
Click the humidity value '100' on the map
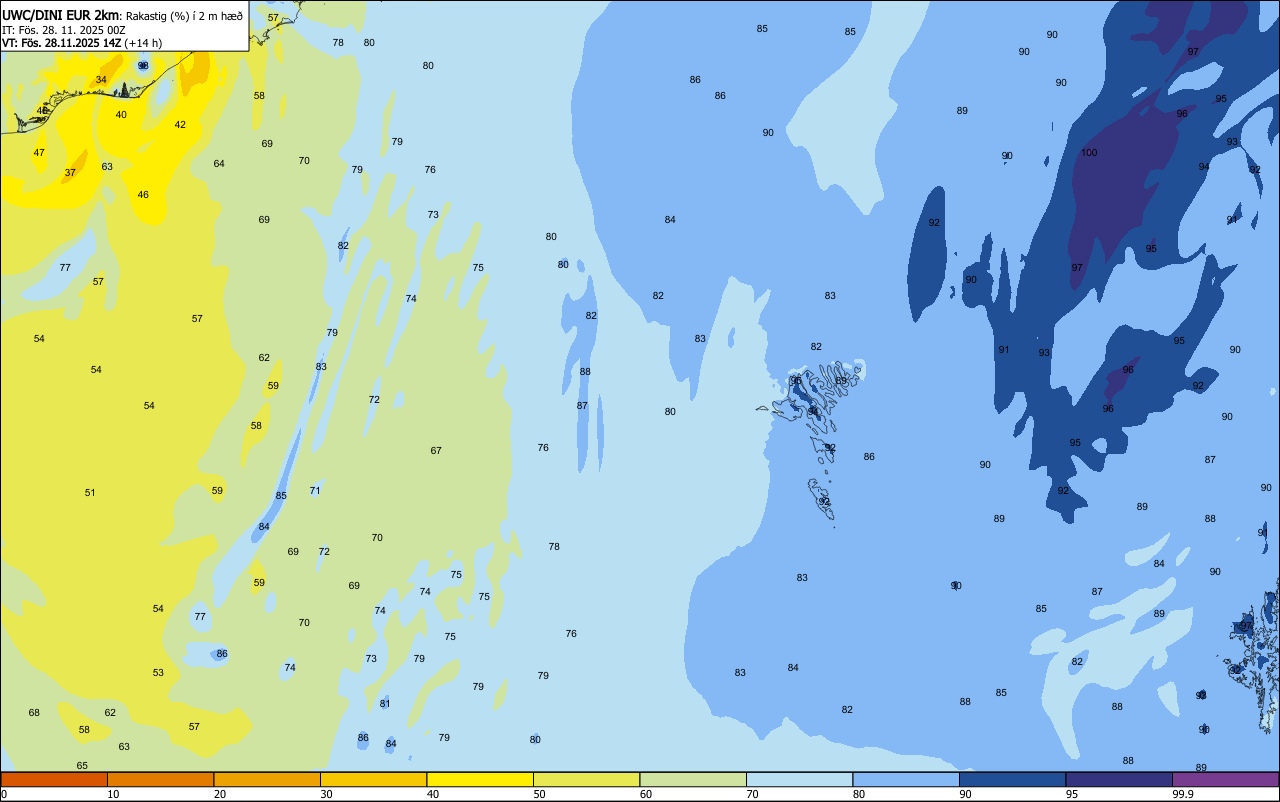click(x=1089, y=153)
